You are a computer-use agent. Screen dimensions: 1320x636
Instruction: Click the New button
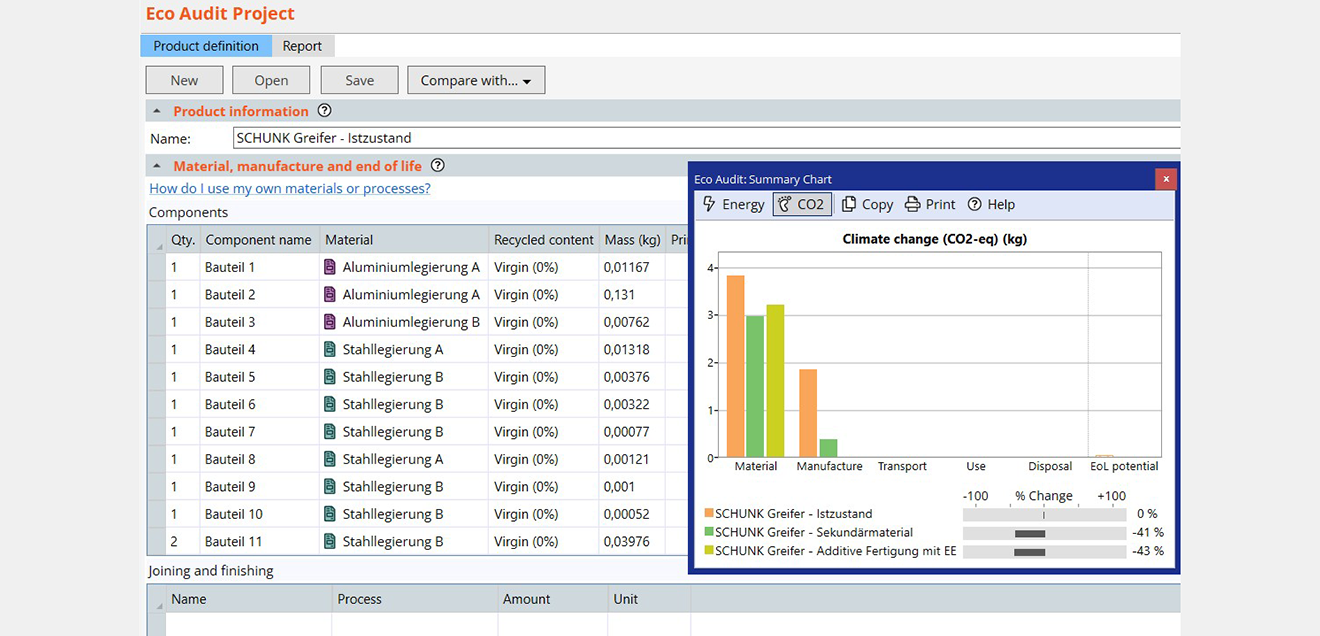click(184, 80)
